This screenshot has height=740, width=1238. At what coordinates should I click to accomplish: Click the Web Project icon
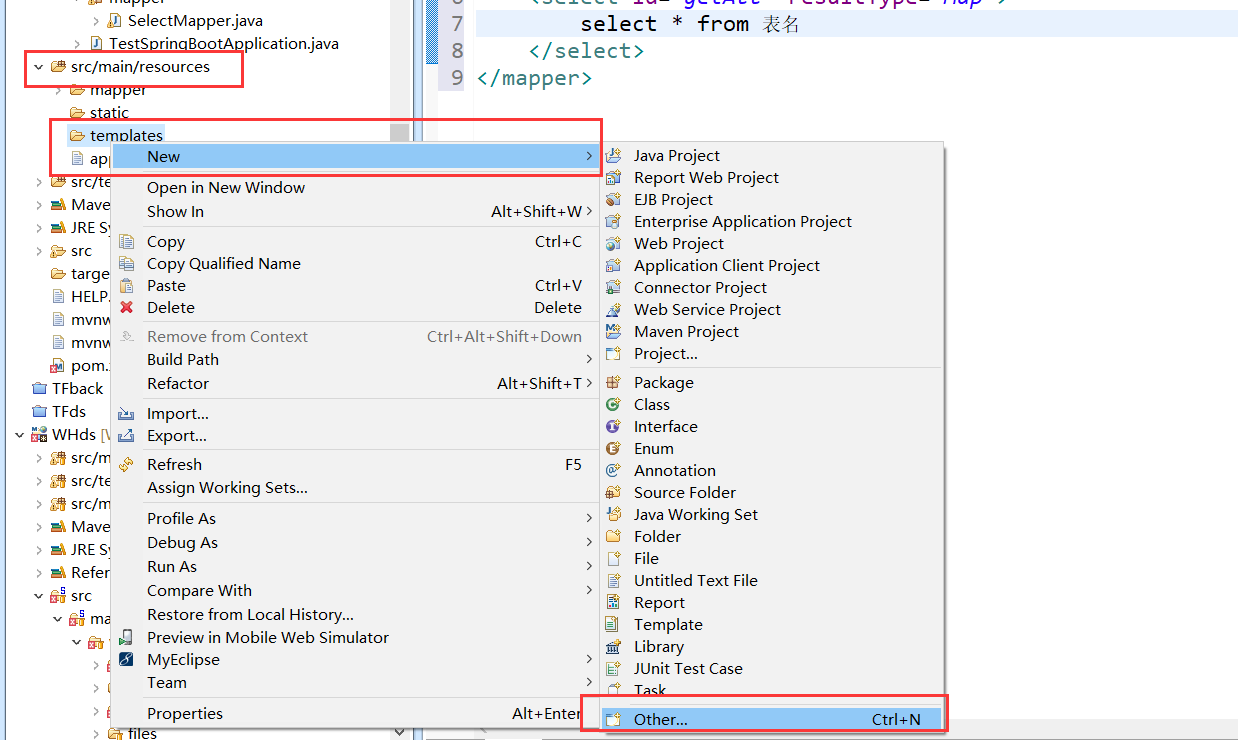(x=614, y=243)
